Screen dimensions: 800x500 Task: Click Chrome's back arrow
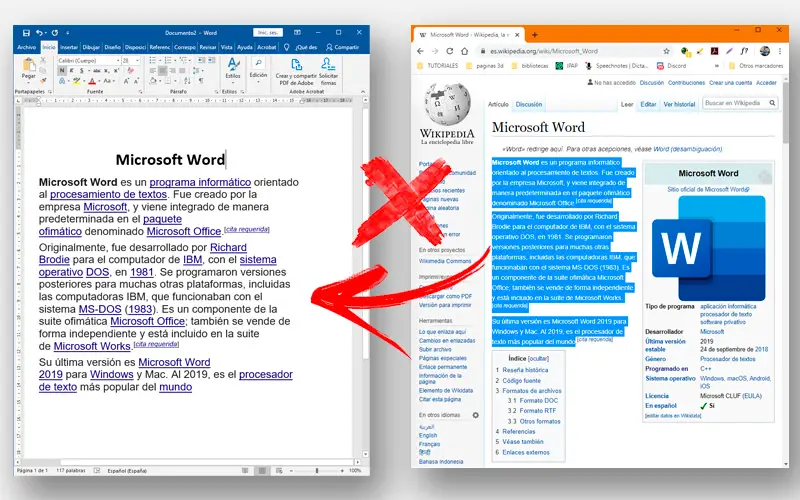(x=420, y=51)
